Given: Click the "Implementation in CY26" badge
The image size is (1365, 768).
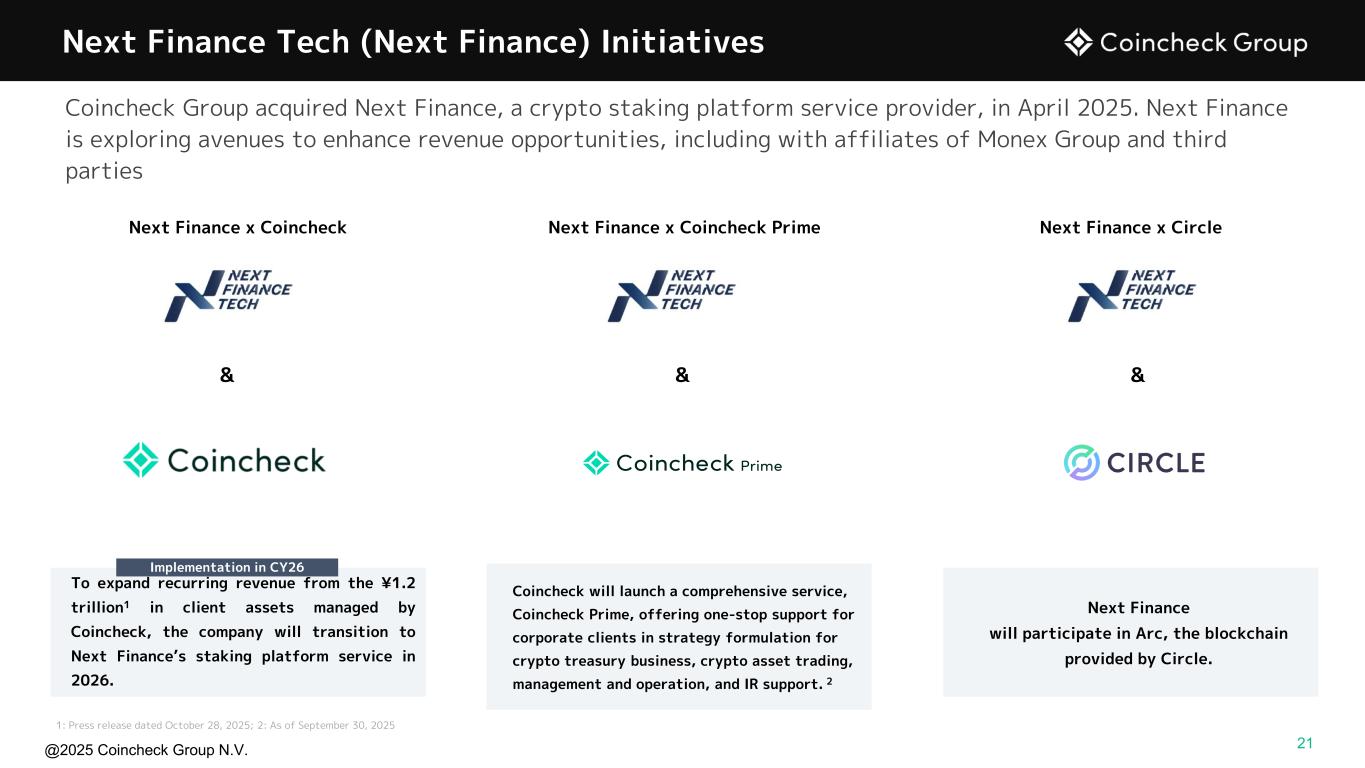Looking at the screenshot, I should (x=227, y=567).
